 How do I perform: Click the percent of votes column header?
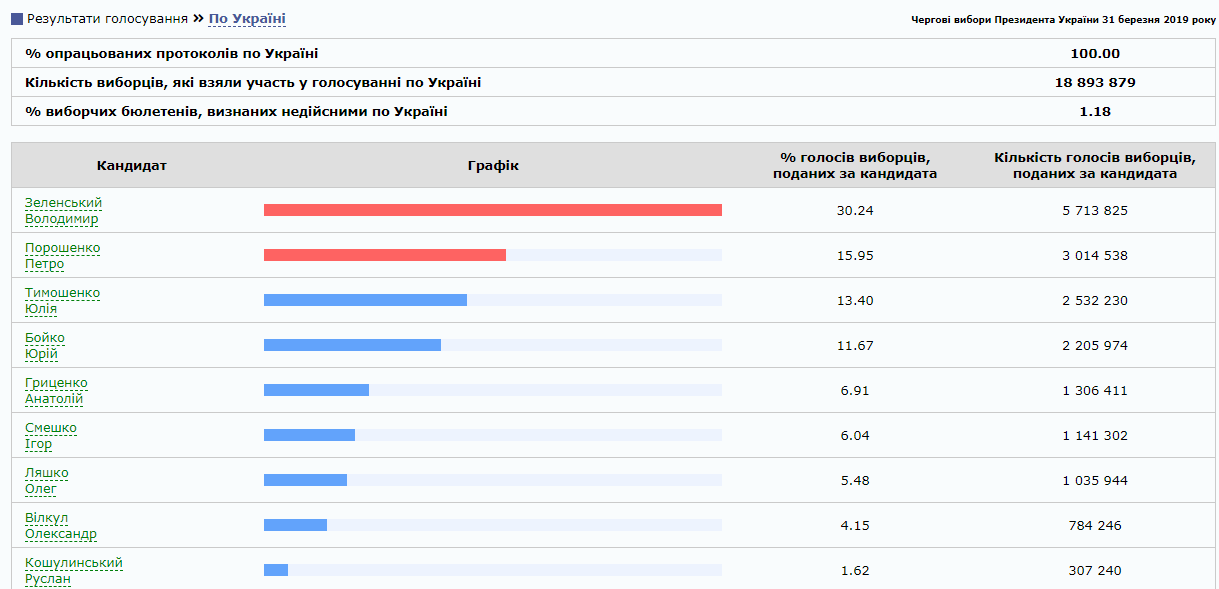coord(854,165)
